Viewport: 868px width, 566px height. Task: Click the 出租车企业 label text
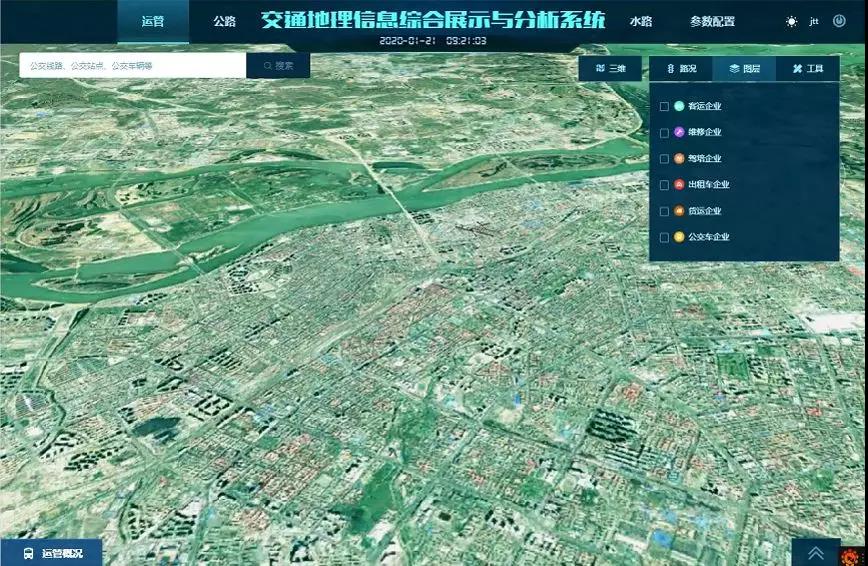[709, 184]
